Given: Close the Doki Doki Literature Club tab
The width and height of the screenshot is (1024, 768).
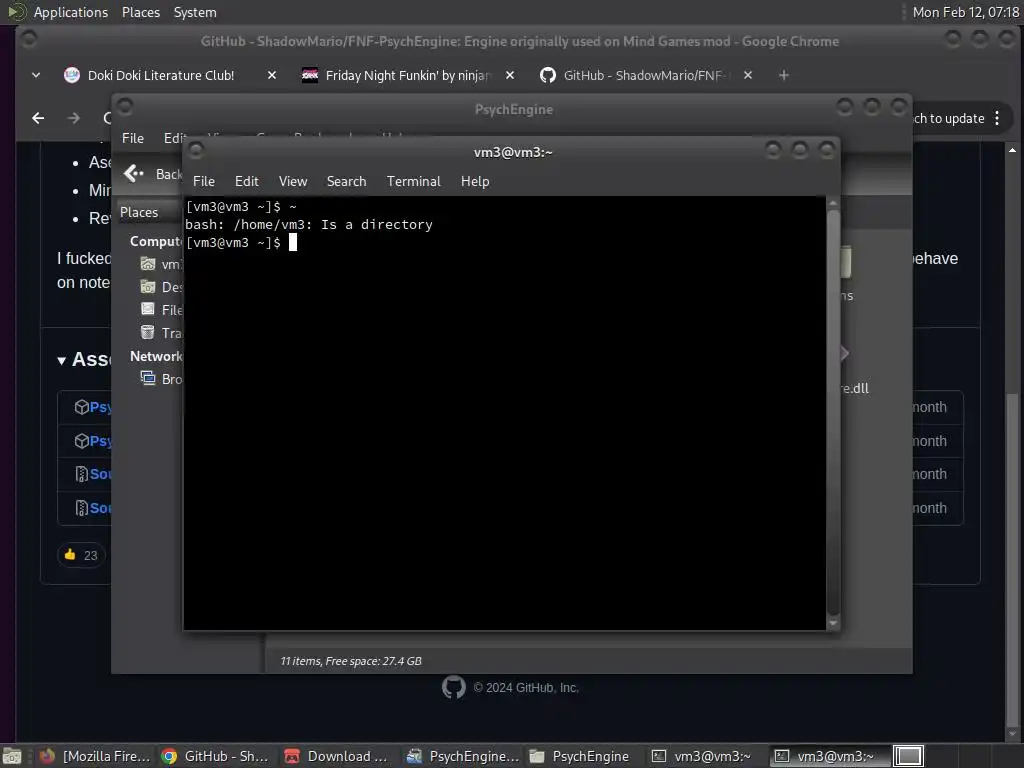Looking at the screenshot, I should click(x=272, y=75).
